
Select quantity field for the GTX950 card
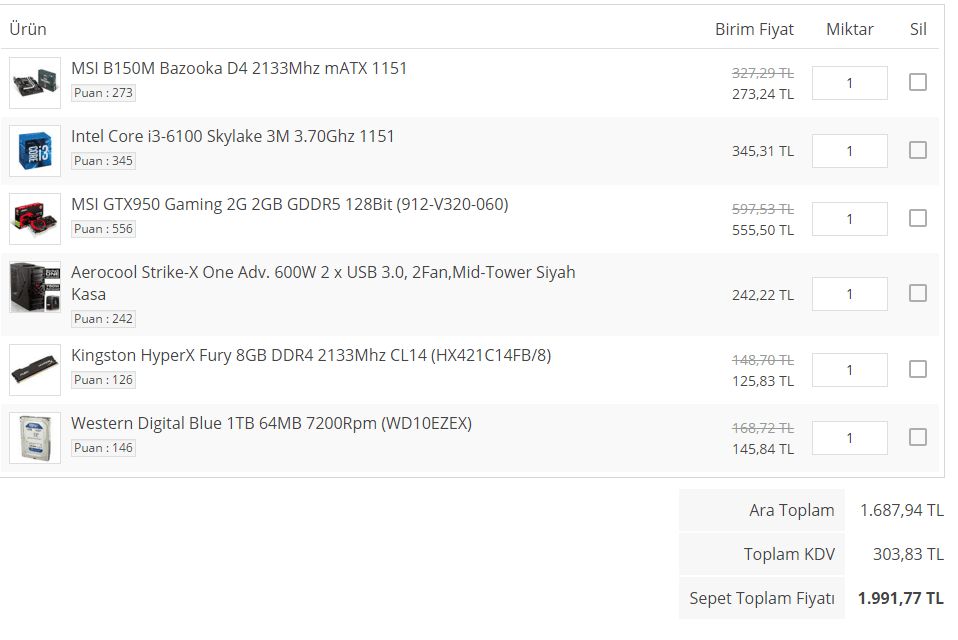click(849, 219)
